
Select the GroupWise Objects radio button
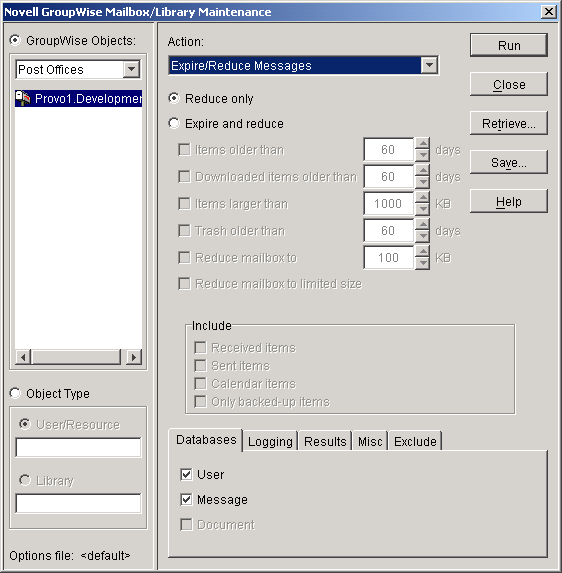(x=15, y=40)
